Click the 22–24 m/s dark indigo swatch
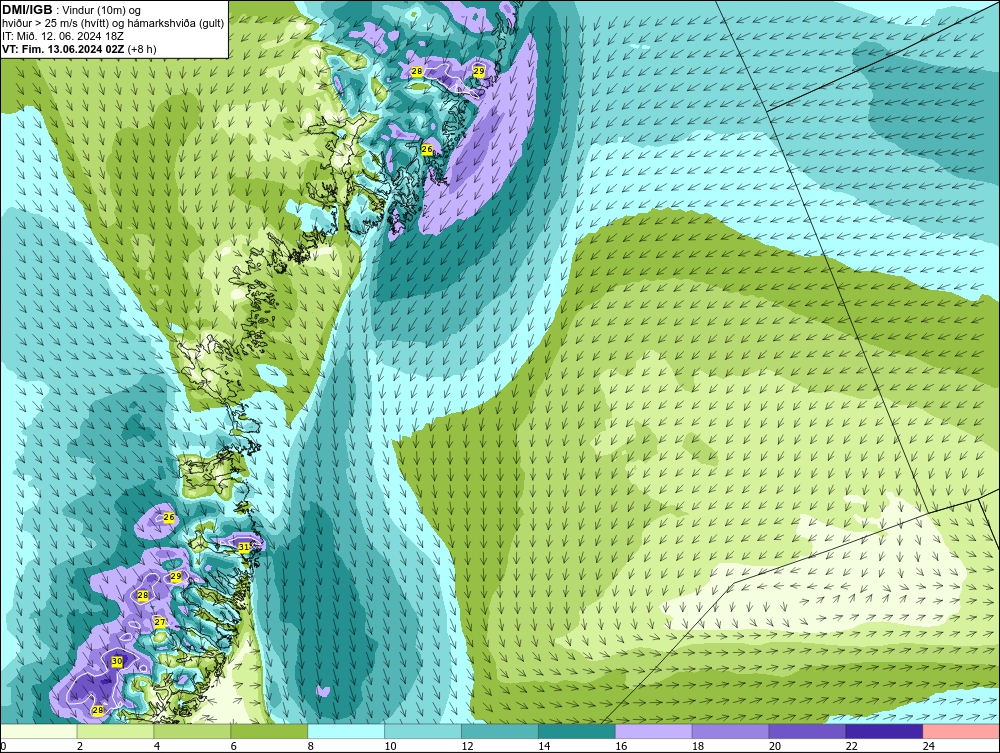1000x753 pixels. point(884,731)
